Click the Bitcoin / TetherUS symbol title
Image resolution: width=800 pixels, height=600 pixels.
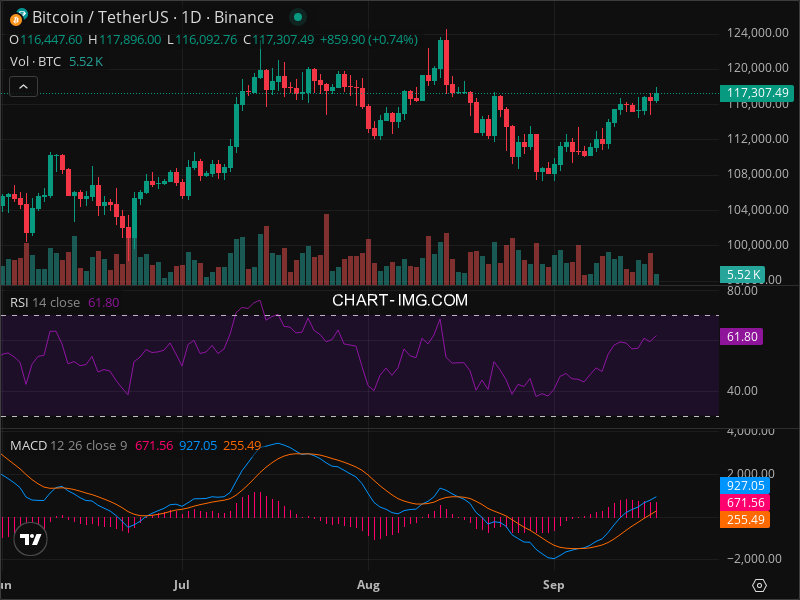[x=152, y=17]
